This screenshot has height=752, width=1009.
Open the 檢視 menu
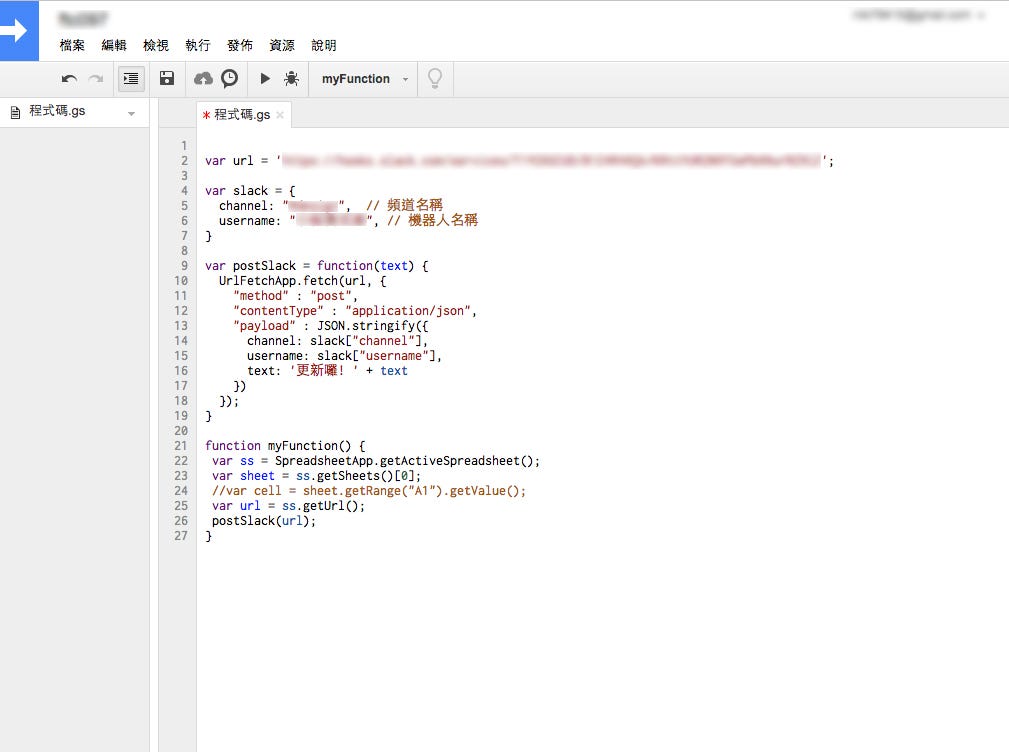(156, 45)
